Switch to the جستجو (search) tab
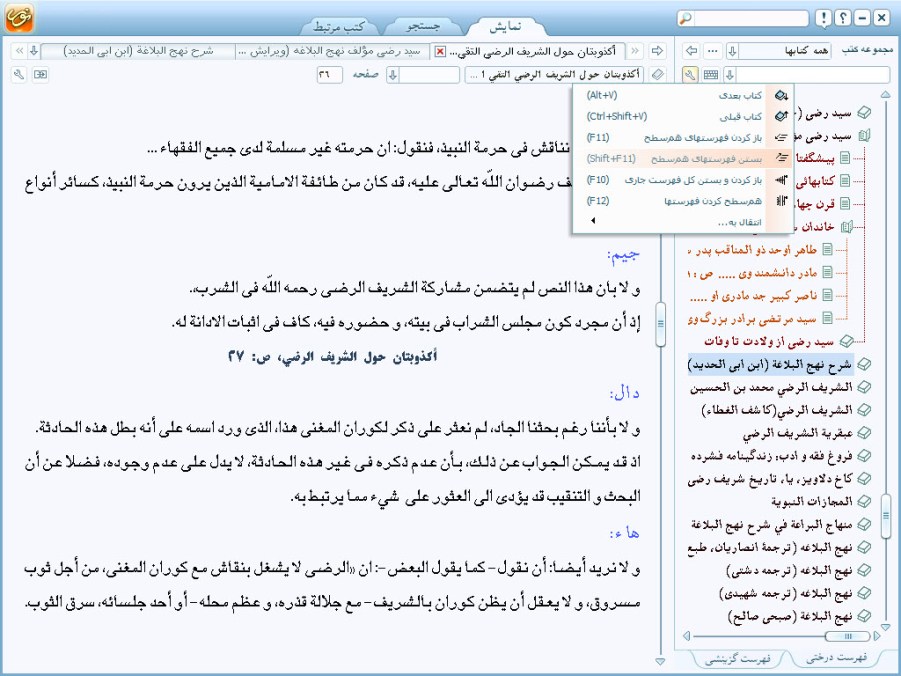Image resolution: width=901 pixels, height=676 pixels. coord(423,26)
